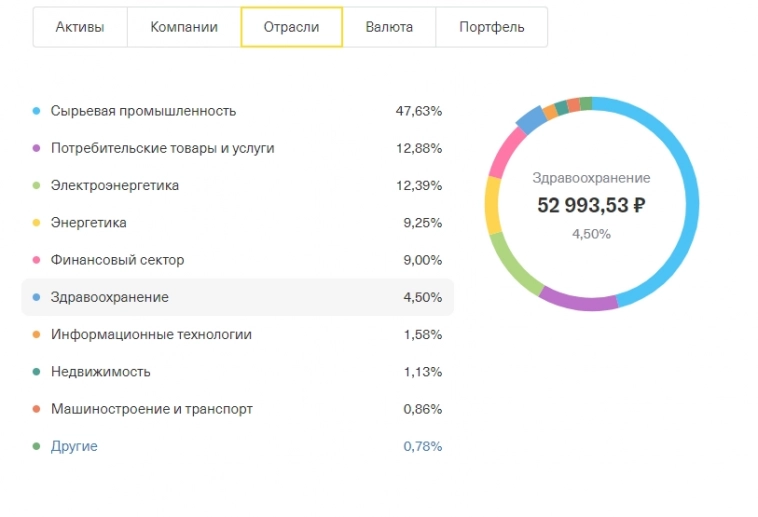Click the 47,63% value
The width and height of the screenshot is (758, 517).
coord(419,111)
